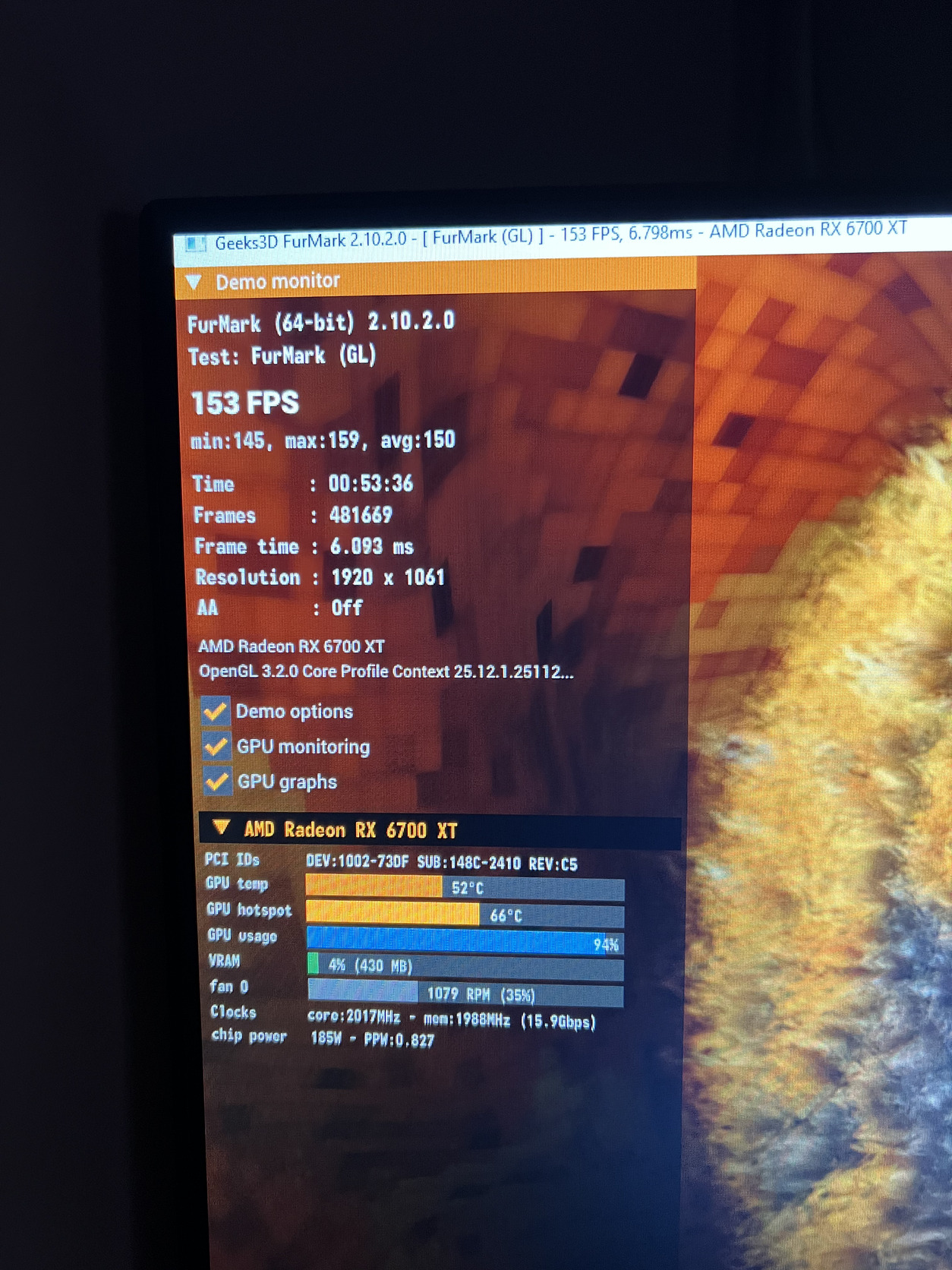Viewport: 952px width, 1270px height.
Task: Click the Frame time 6.093 ms value
Action: click(372, 546)
